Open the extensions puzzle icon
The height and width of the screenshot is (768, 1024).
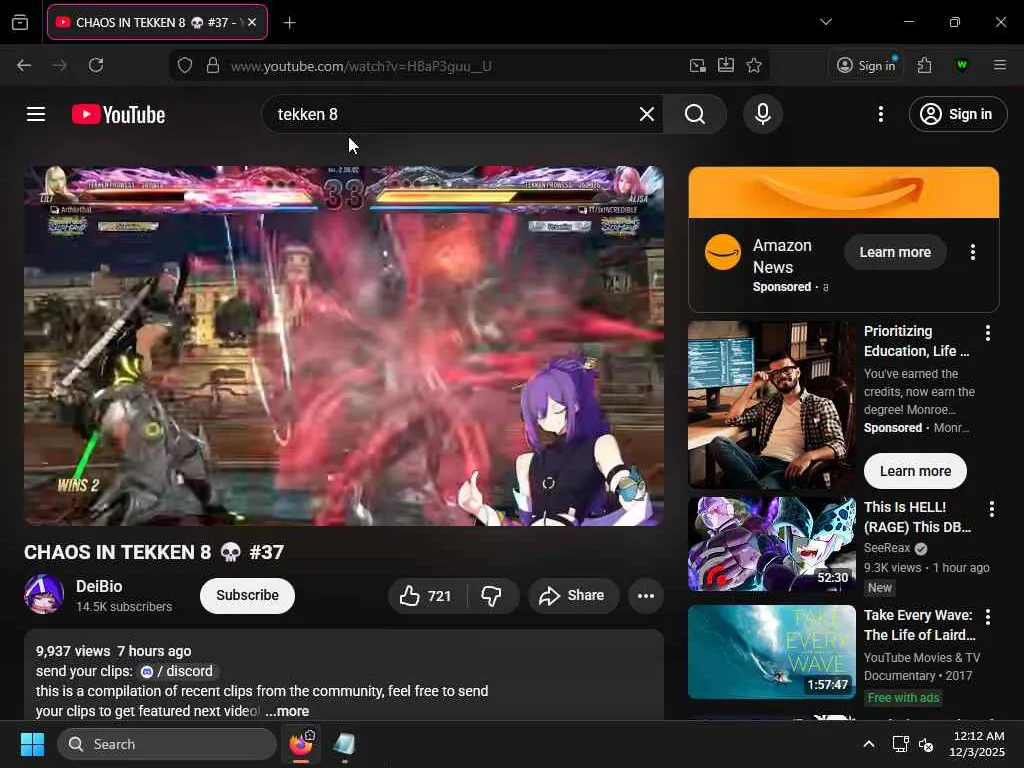[x=924, y=65]
